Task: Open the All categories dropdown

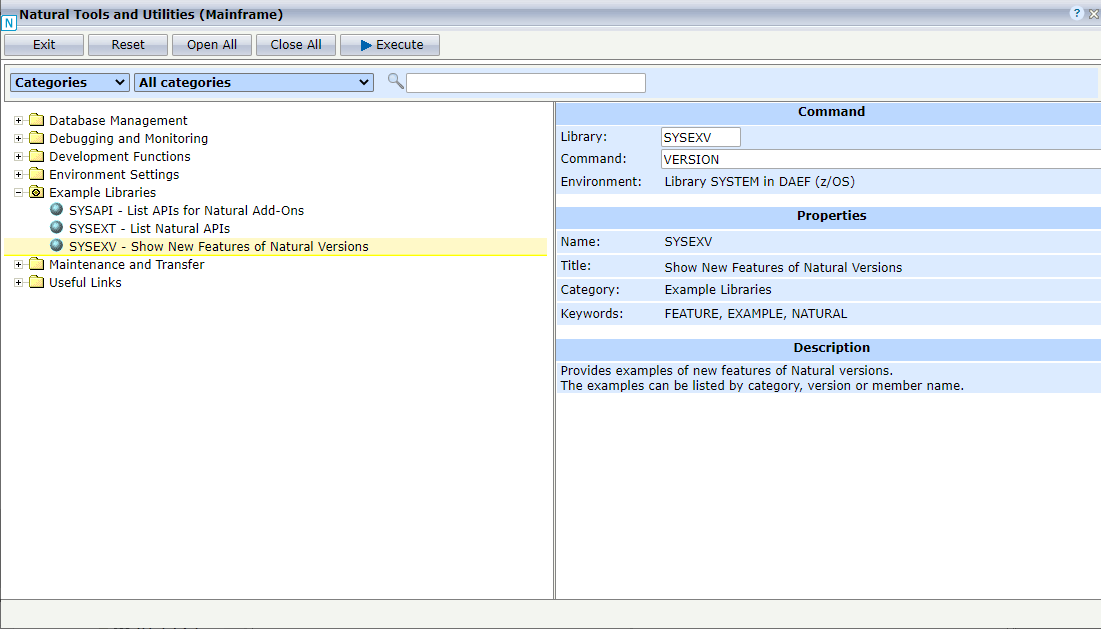Action: click(x=253, y=82)
